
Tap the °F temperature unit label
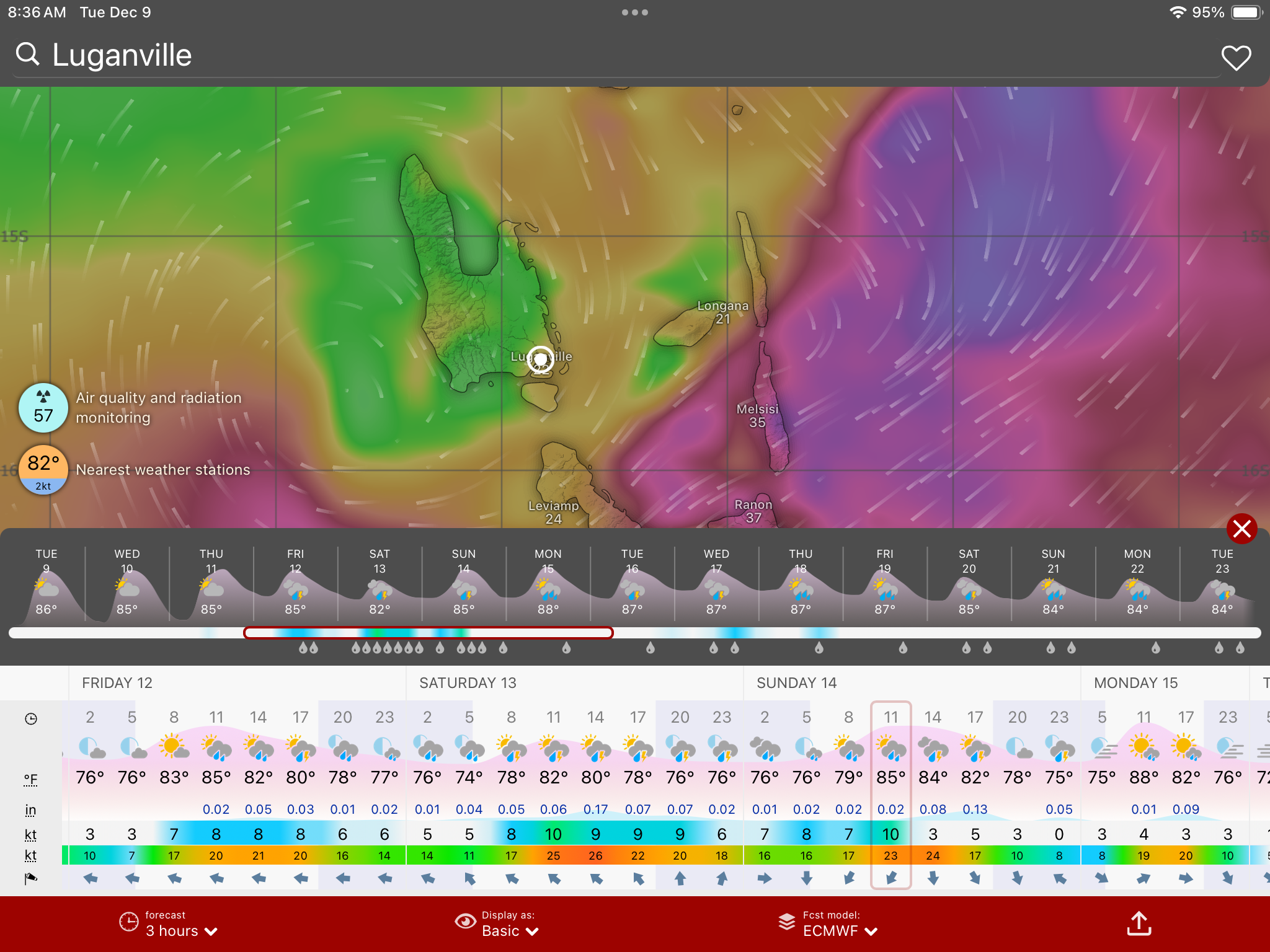click(x=30, y=779)
